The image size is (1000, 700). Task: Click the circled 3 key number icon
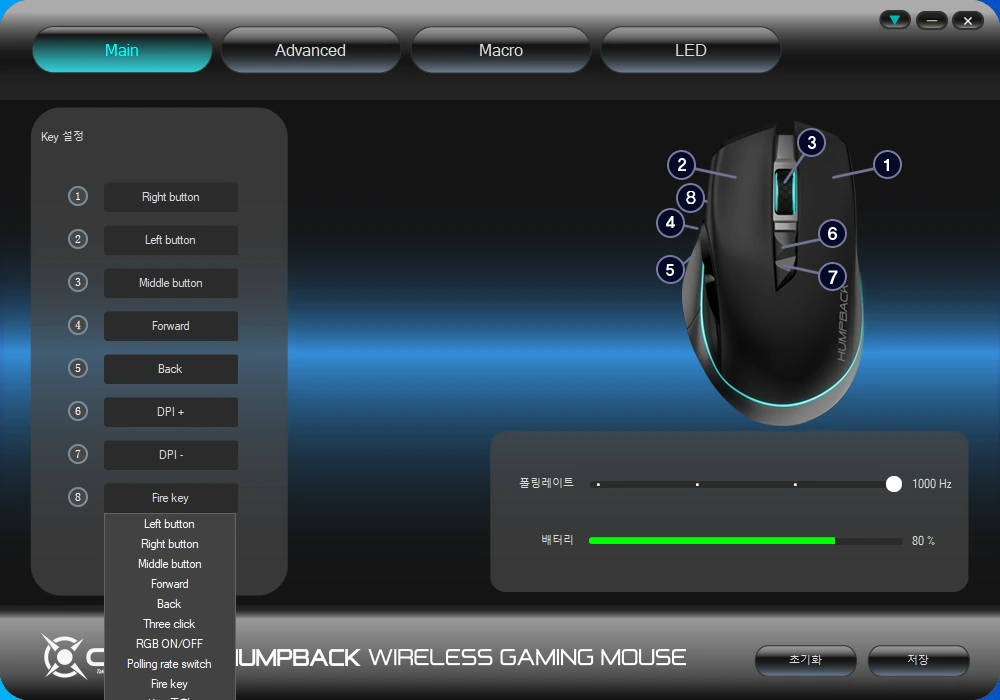[x=78, y=282]
